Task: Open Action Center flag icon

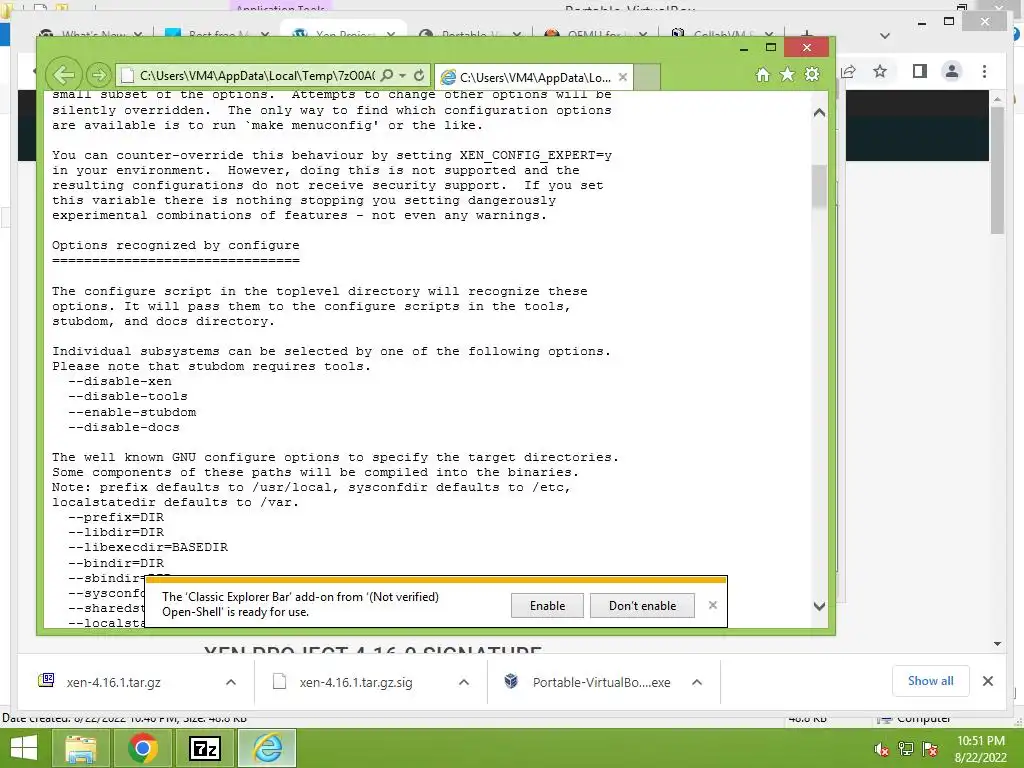Action: coord(930,749)
